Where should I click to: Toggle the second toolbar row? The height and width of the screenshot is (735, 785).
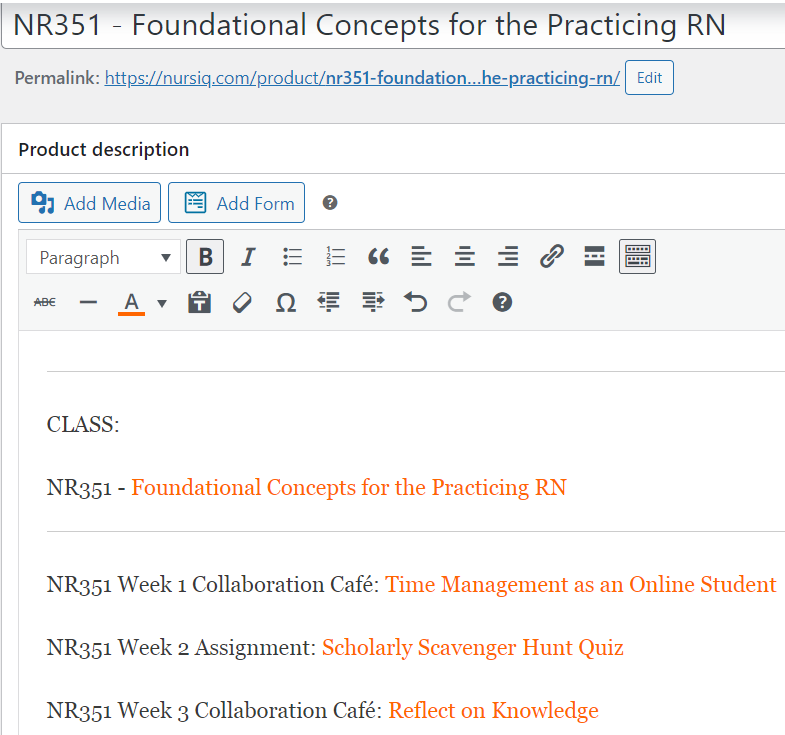click(637, 258)
